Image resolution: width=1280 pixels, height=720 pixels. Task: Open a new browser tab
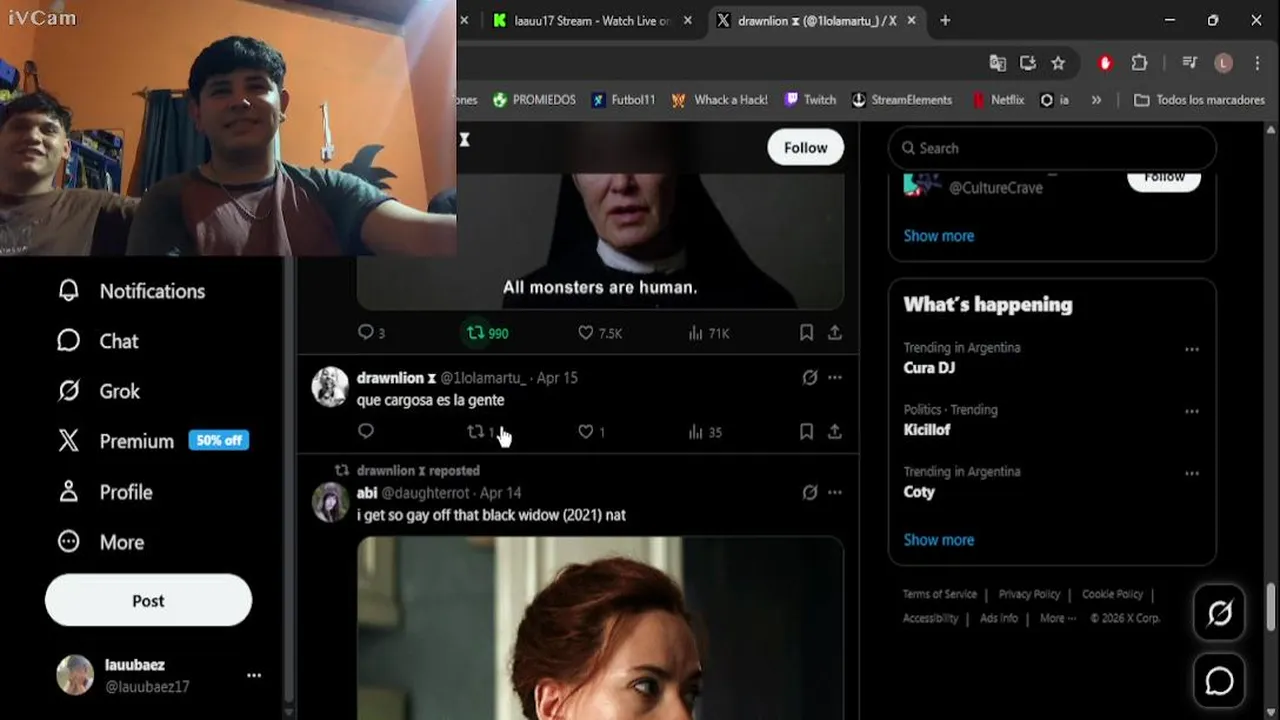coord(945,20)
